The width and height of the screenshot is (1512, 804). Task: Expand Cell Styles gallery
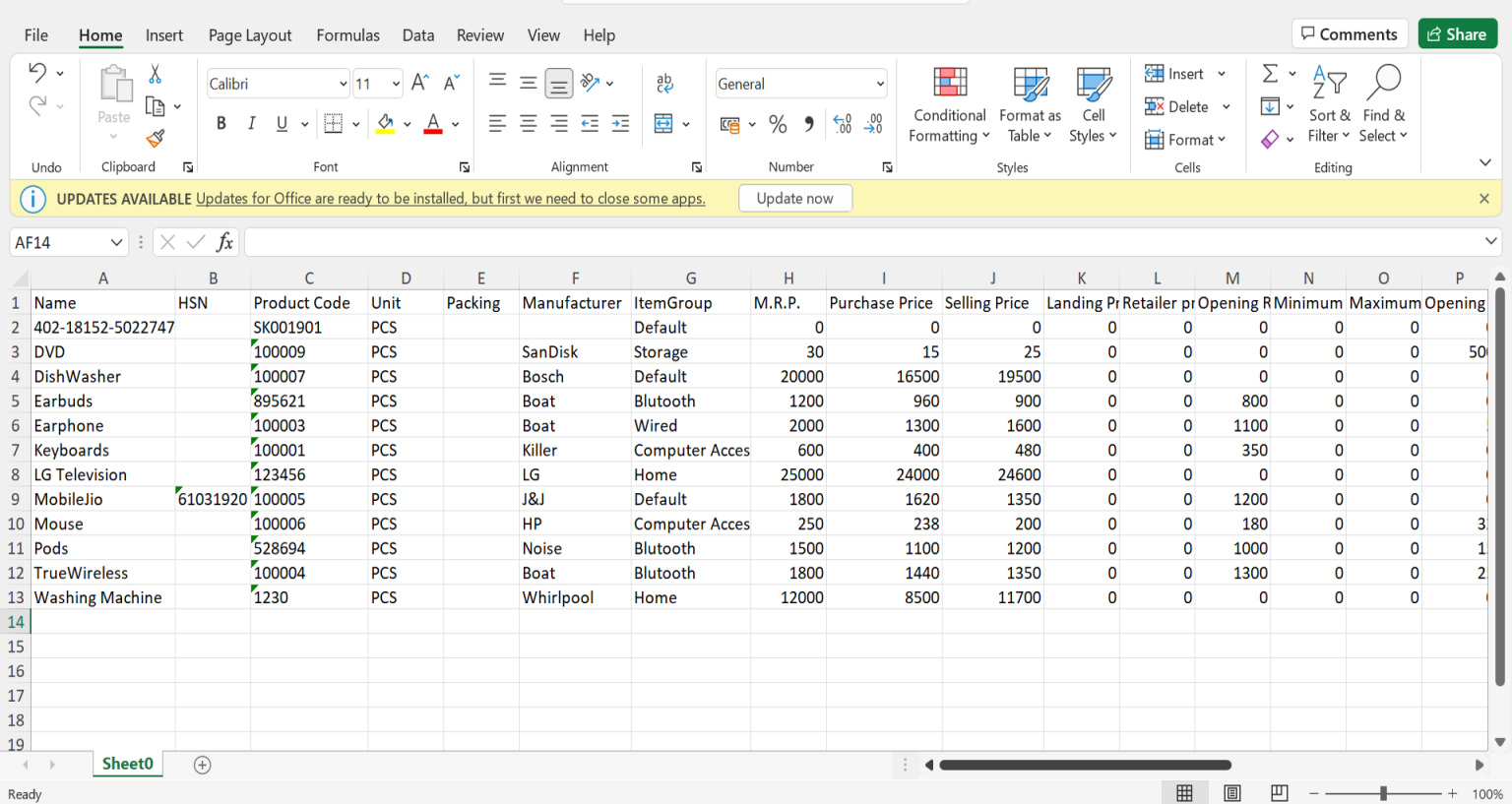pyautogui.click(x=1093, y=106)
